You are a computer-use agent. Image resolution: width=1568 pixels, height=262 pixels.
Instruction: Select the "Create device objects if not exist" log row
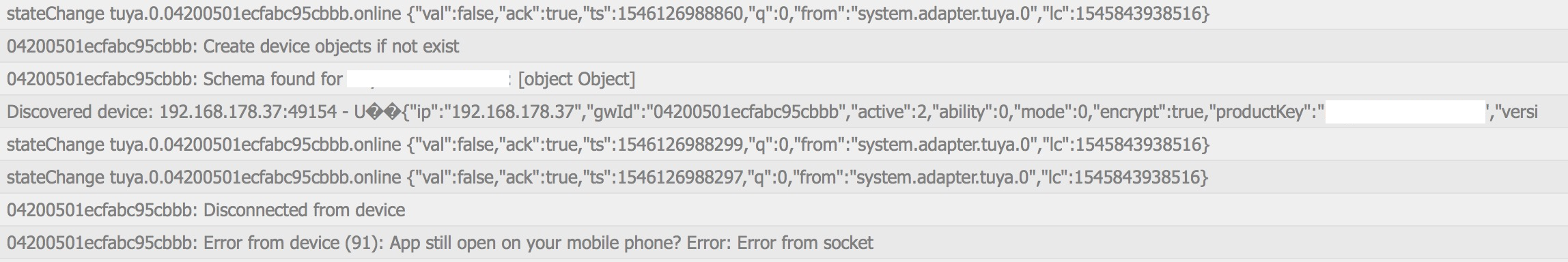point(784,46)
